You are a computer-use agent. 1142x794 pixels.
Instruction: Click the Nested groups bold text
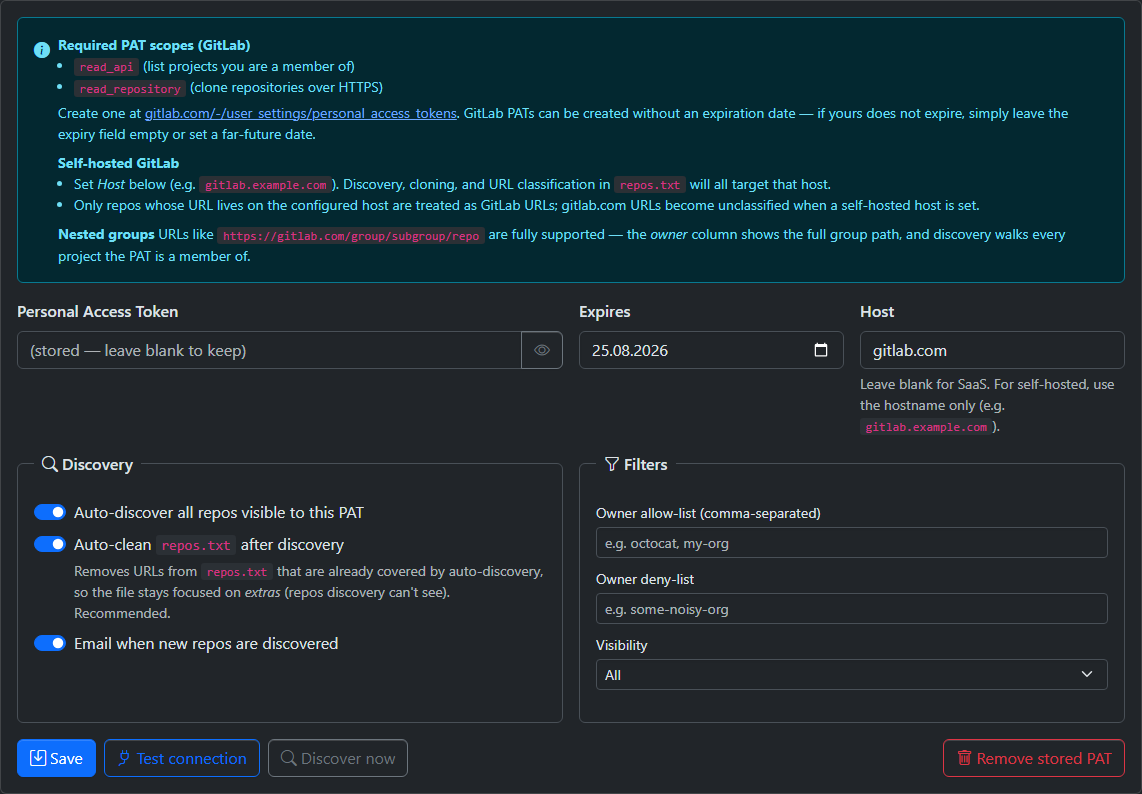(106, 235)
